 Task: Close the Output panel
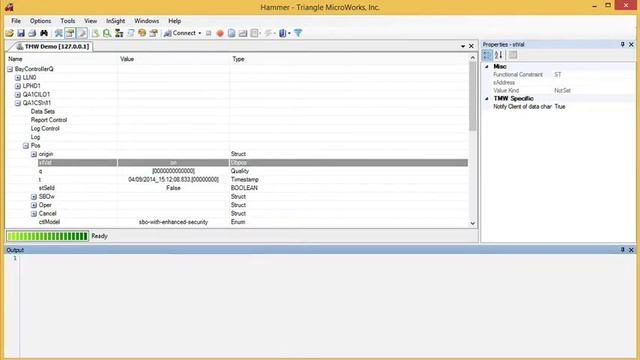pyautogui.click(x=631, y=249)
